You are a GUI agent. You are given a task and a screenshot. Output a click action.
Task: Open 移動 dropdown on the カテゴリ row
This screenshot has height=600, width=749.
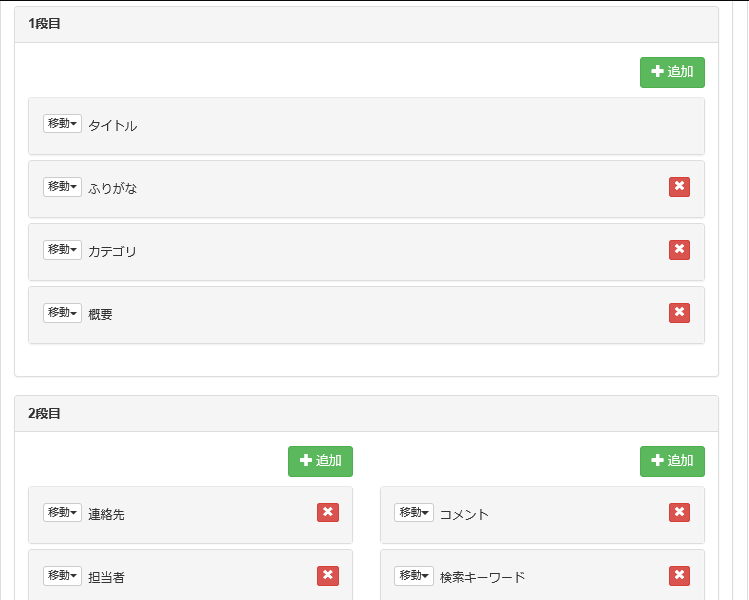tap(62, 250)
